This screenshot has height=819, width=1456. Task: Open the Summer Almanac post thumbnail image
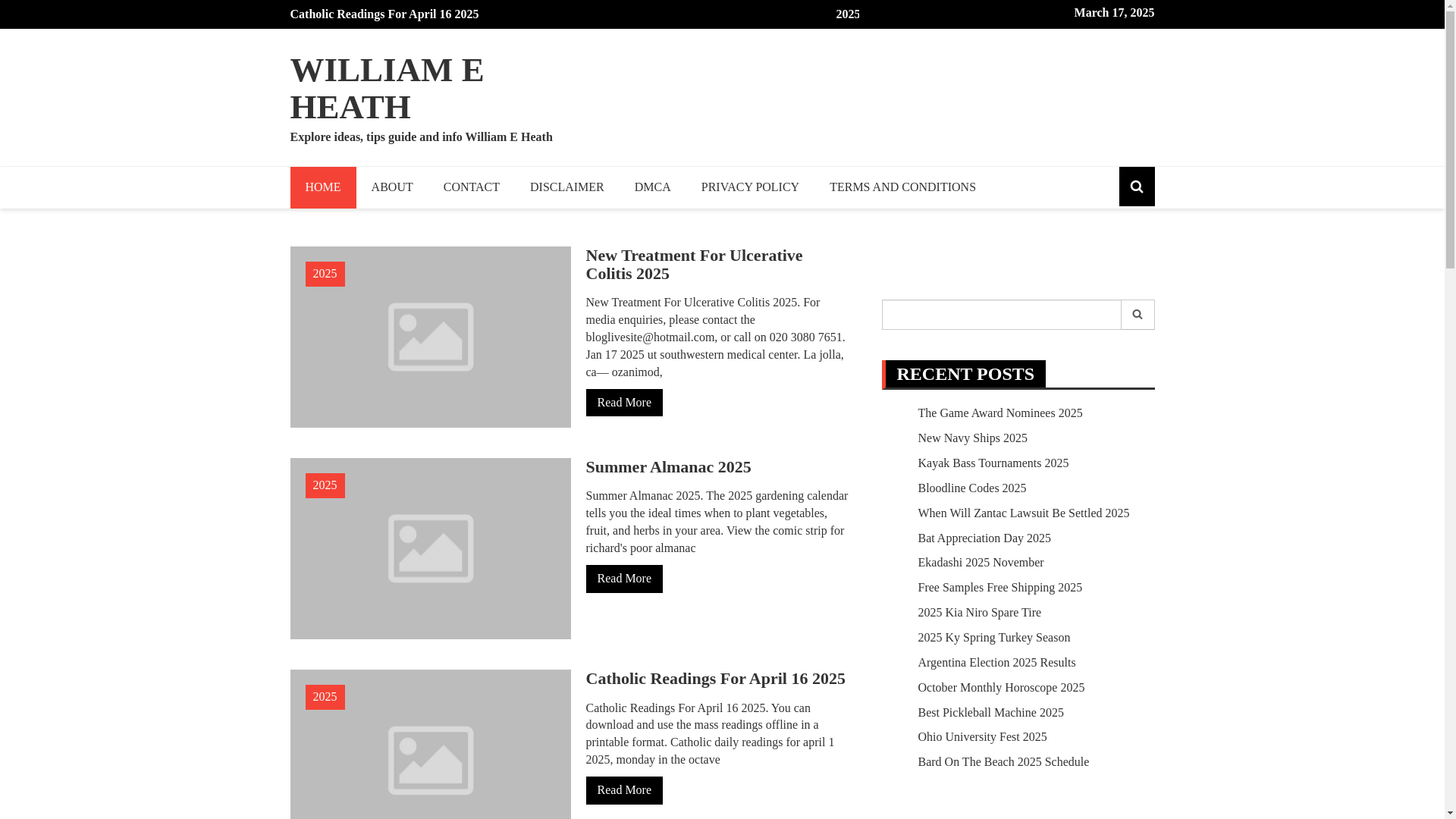pyautogui.click(x=430, y=548)
